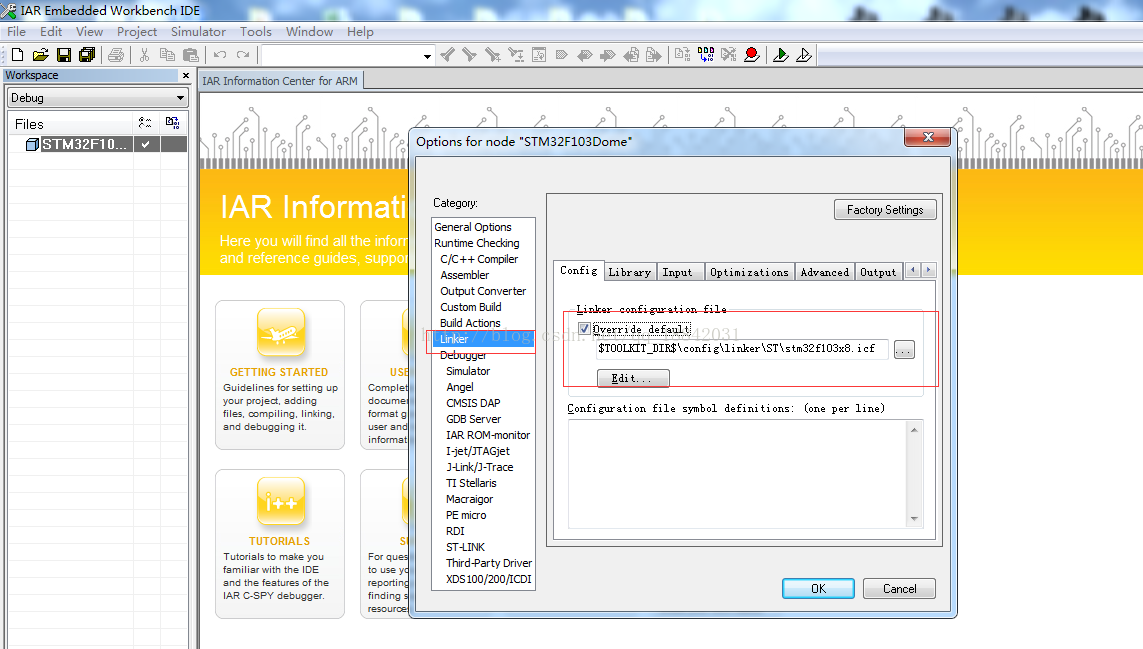This screenshot has width=1143, height=649.
Task: Click the Getting Started icon tile
Action: click(x=279, y=333)
